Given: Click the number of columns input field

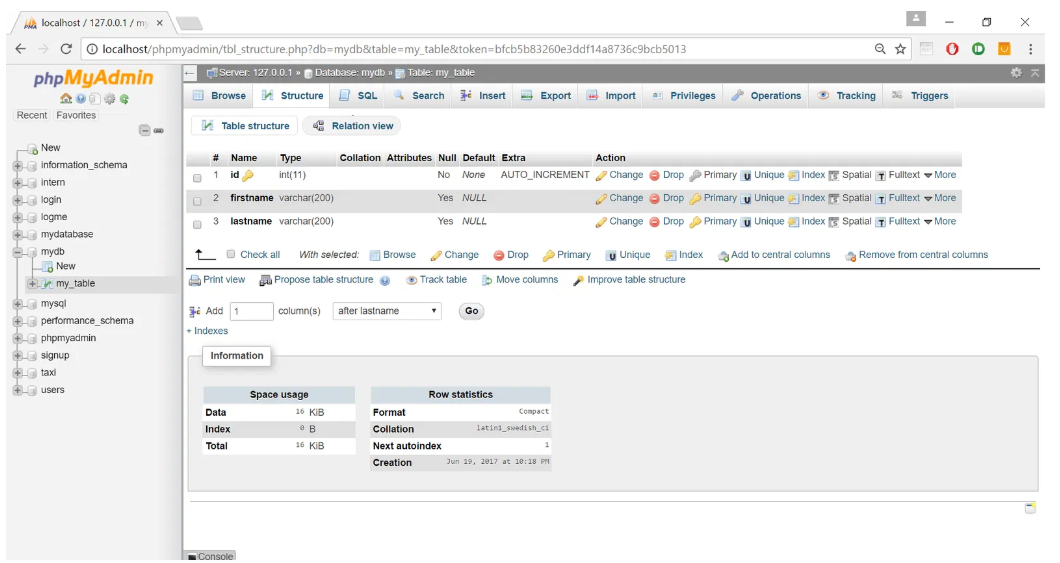Looking at the screenshot, I should point(251,311).
